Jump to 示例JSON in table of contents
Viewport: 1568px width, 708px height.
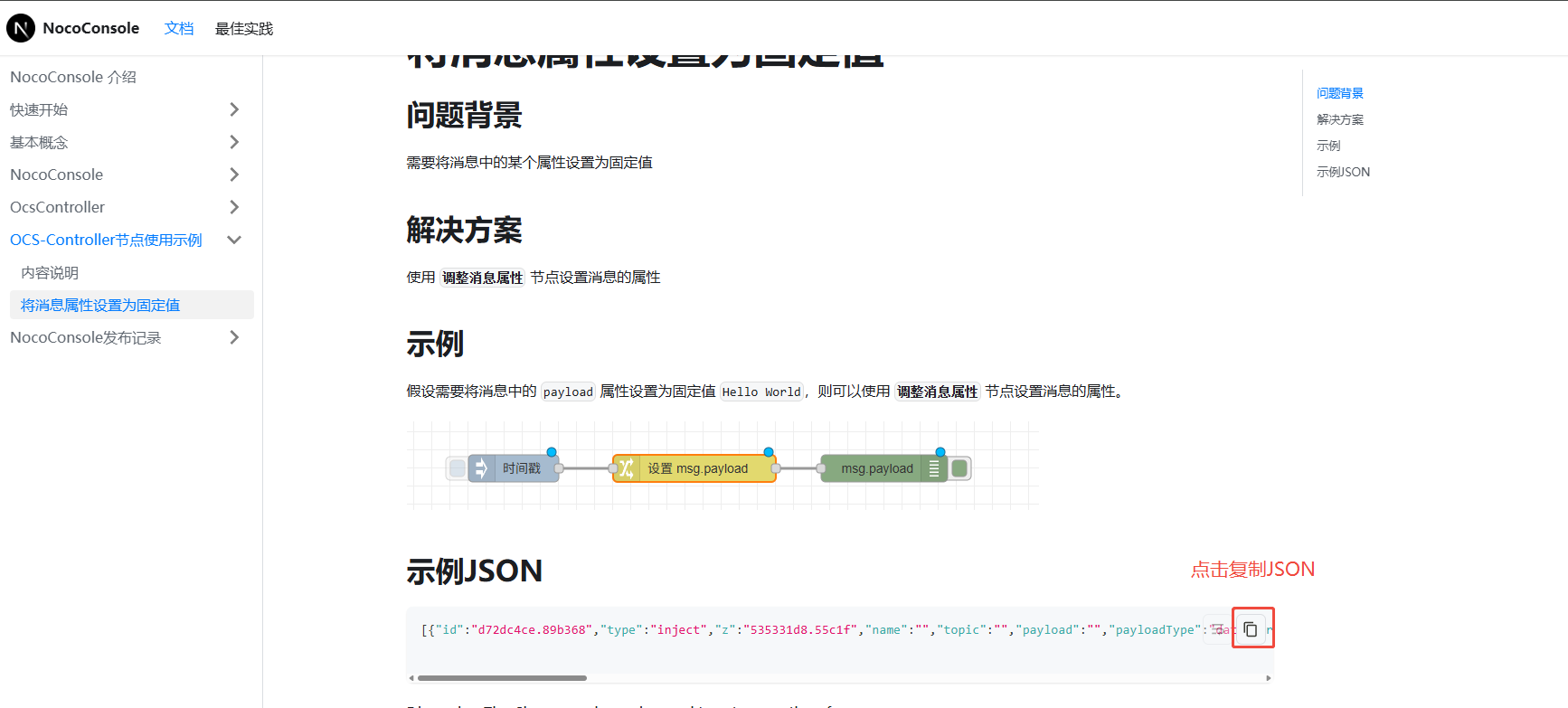point(1343,172)
